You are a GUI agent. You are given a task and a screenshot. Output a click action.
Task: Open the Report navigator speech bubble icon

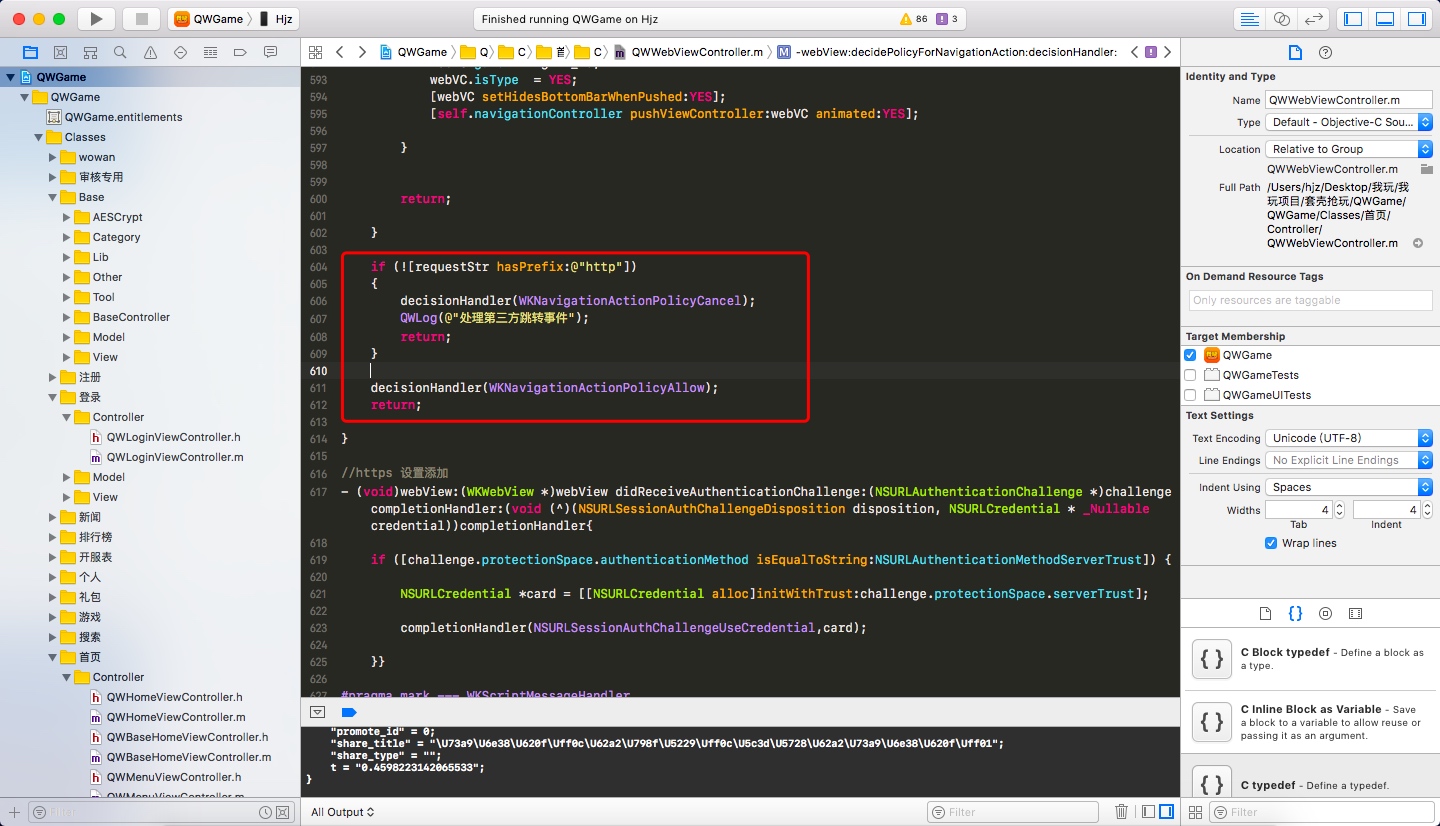[x=270, y=52]
